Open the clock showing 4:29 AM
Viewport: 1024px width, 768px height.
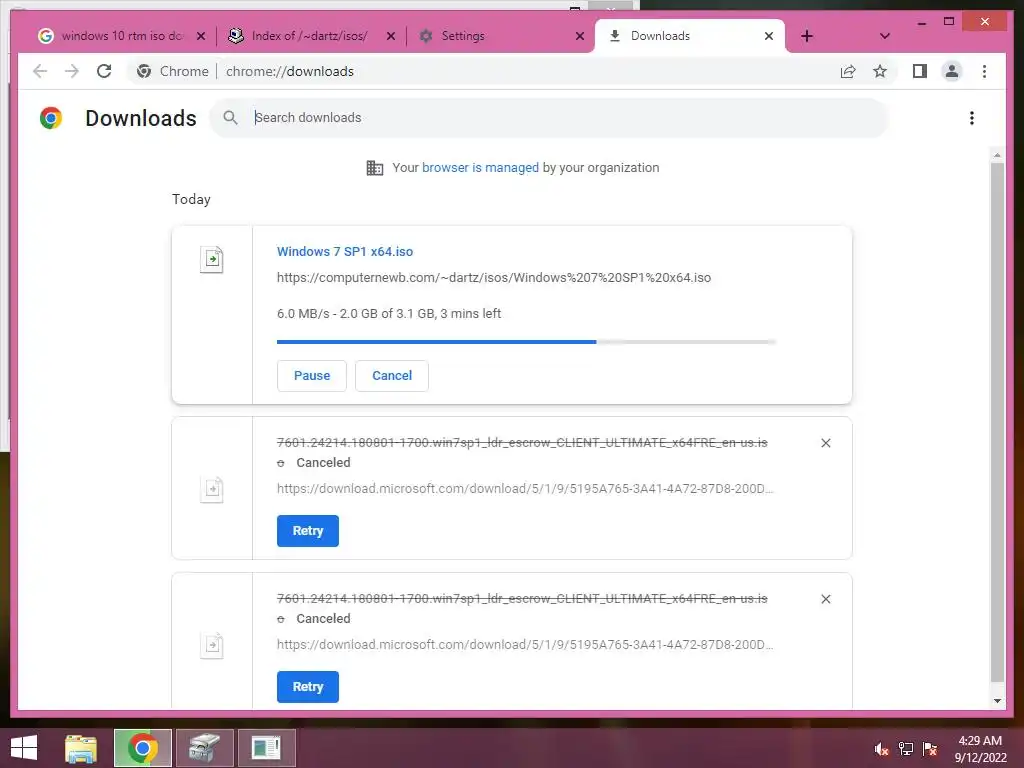point(980,748)
